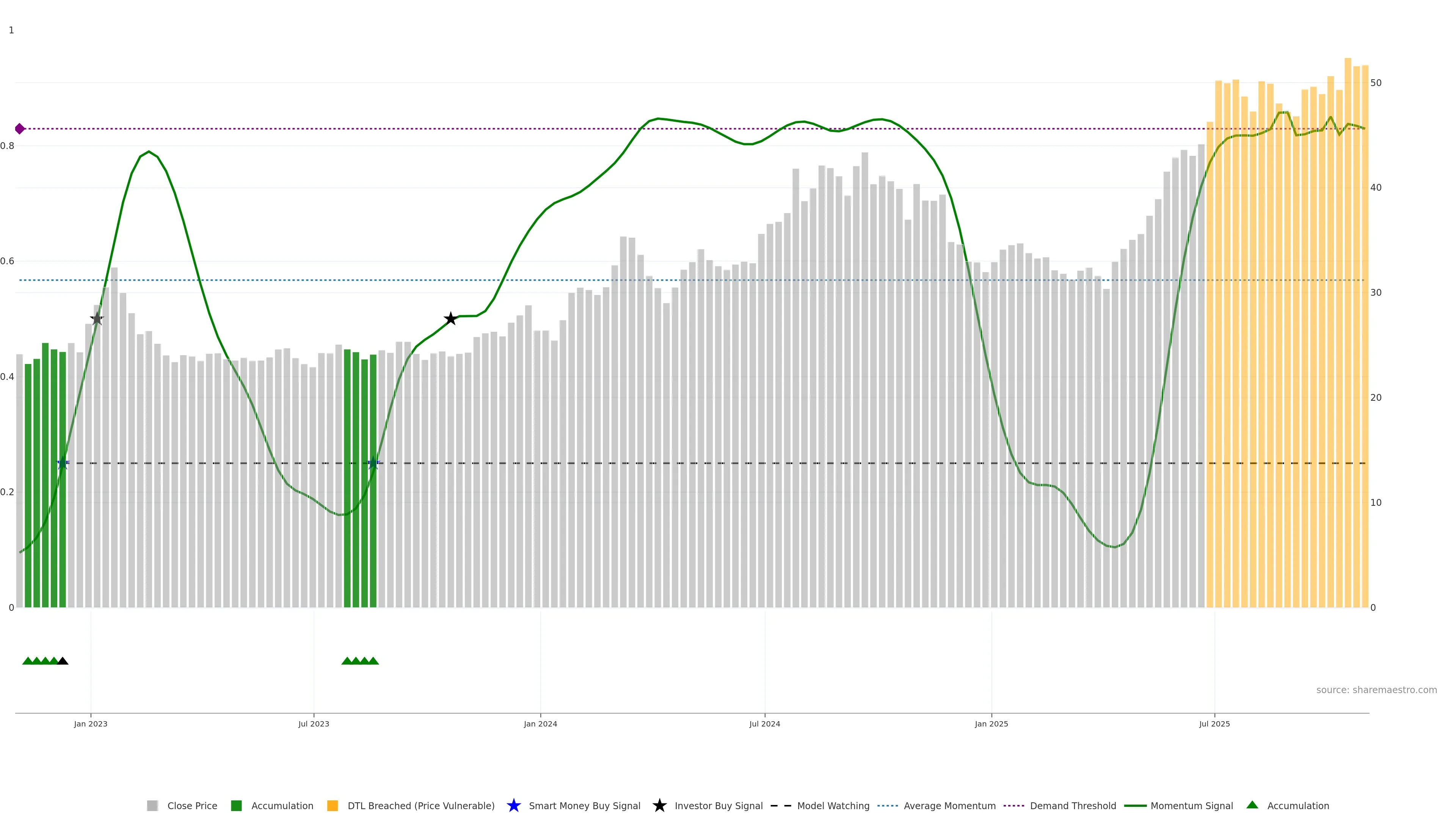The height and width of the screenshot is (819, 1456).
Task: Click the black triangle in the accumulation row
Action: 63,661
